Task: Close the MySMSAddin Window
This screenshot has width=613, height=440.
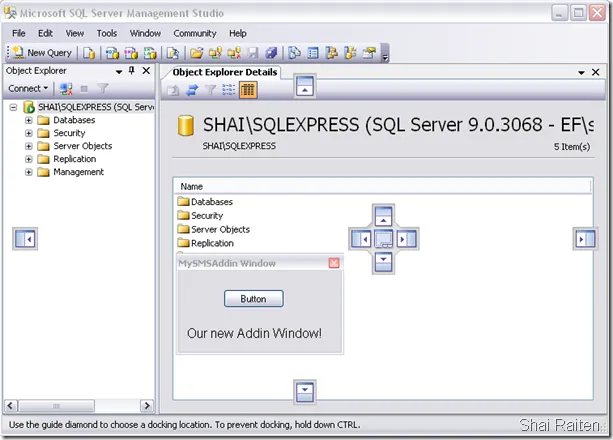Action: click(334, 263)
